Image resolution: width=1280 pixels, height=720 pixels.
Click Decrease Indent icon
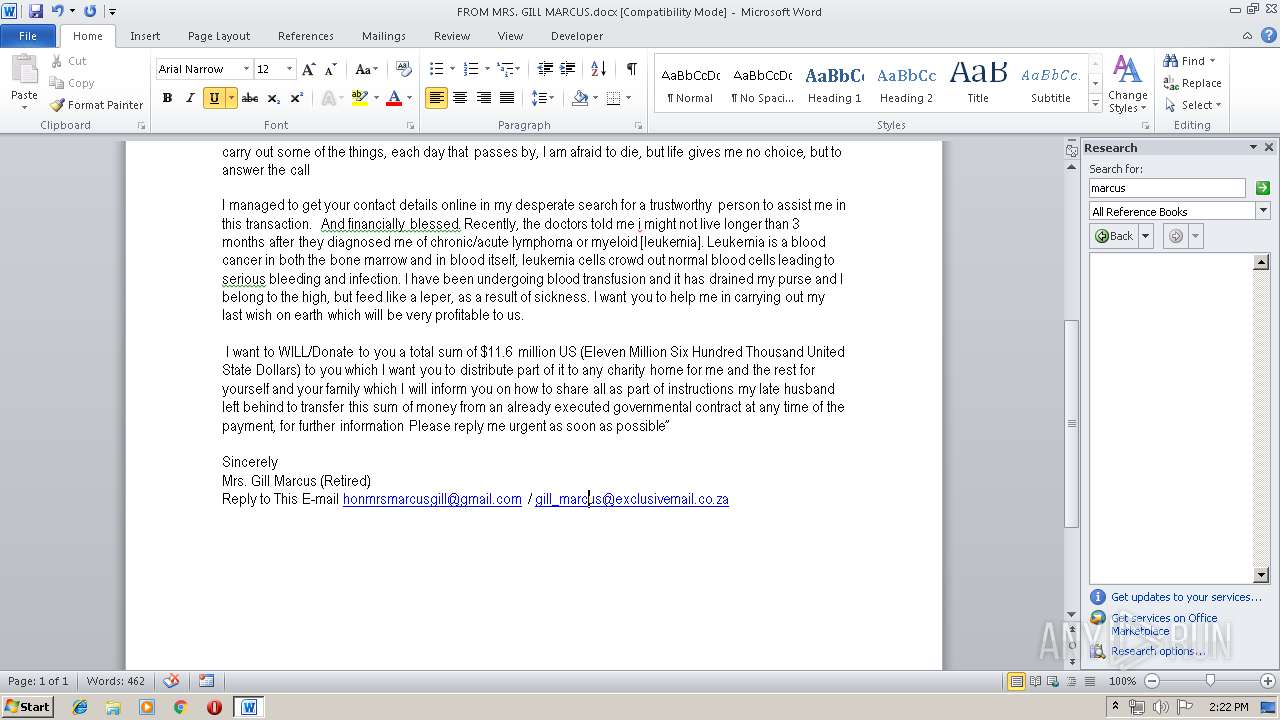545,69
